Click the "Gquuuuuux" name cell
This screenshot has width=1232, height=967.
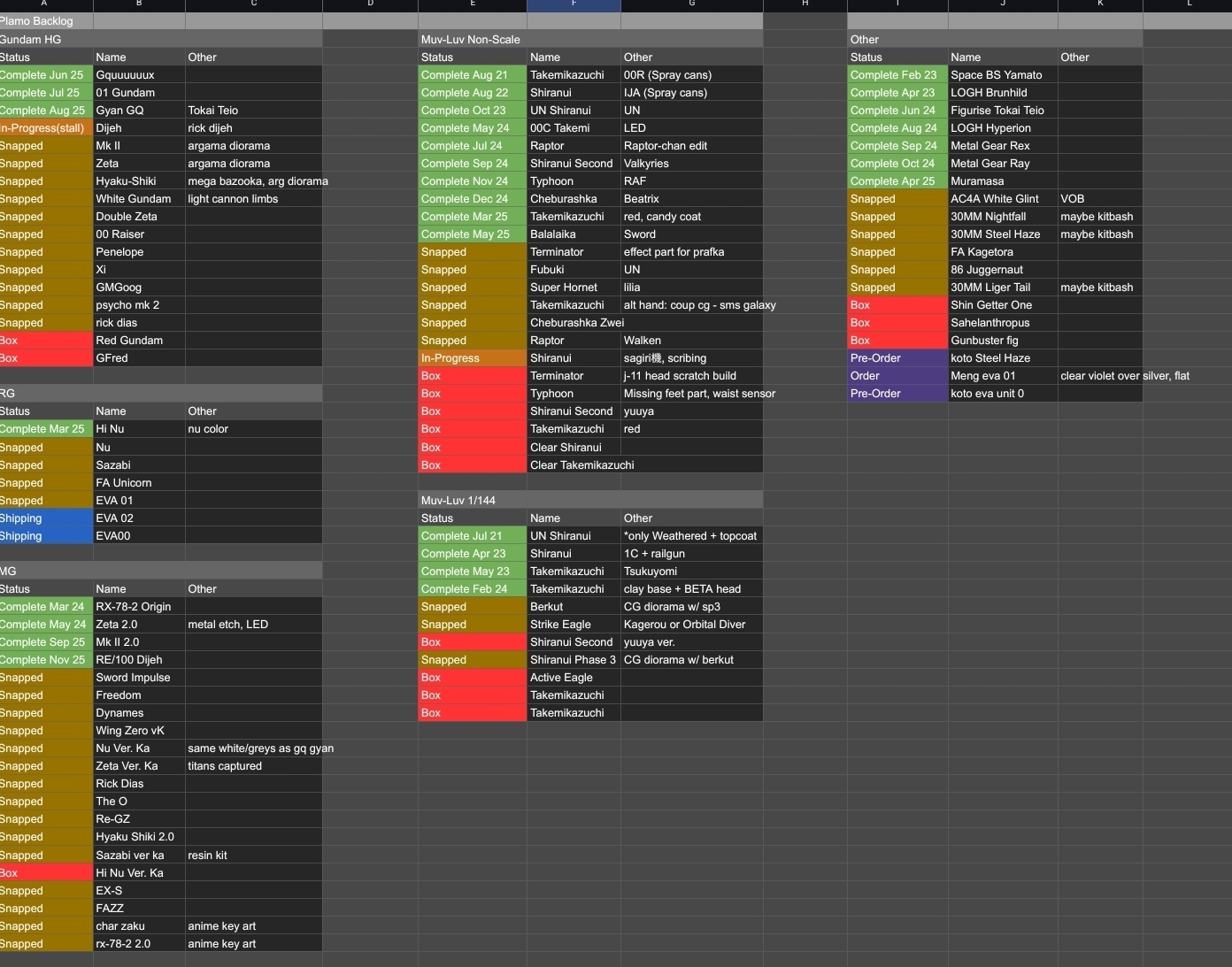point(139,75)
